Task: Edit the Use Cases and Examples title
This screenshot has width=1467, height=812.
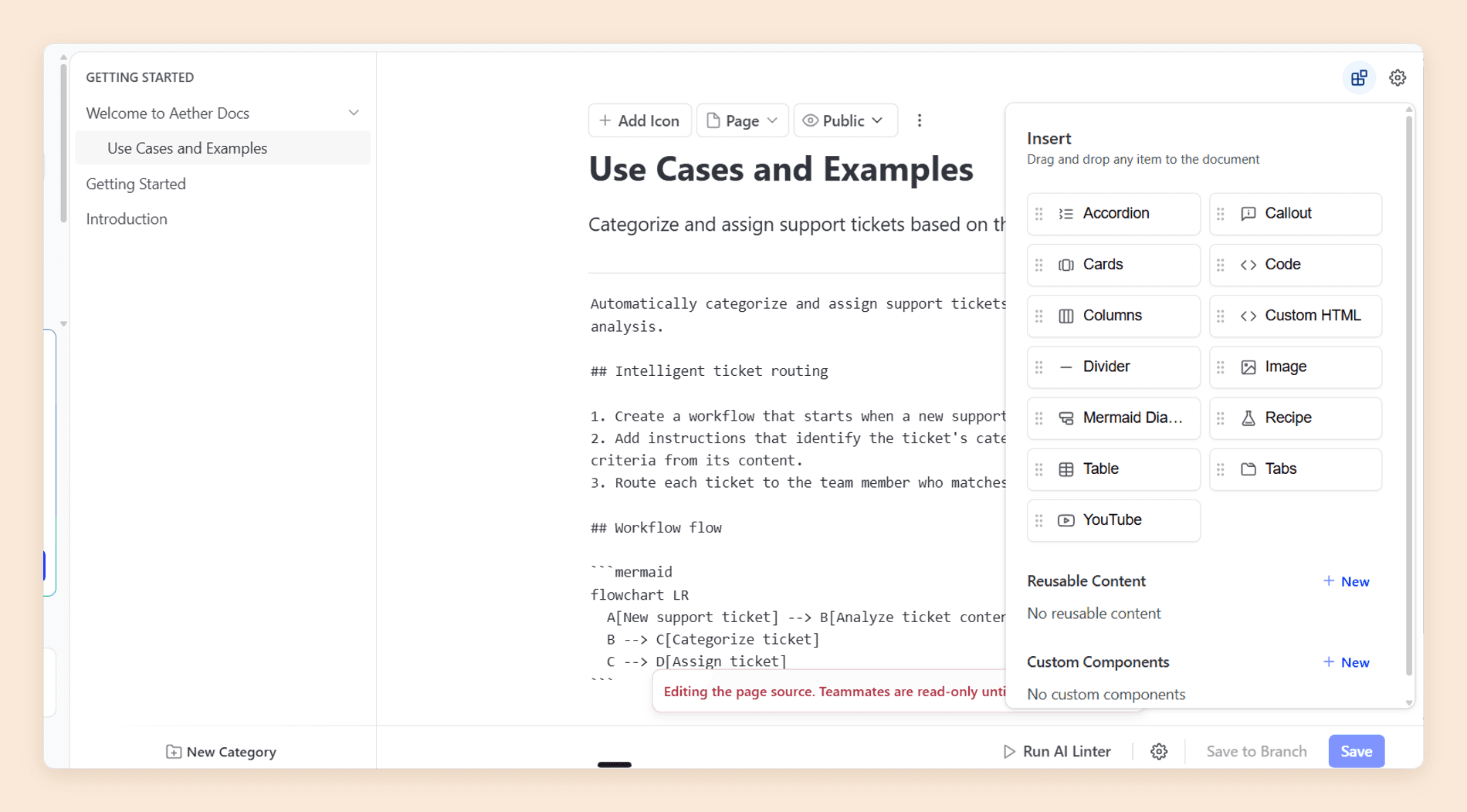Action: point(781,168)
